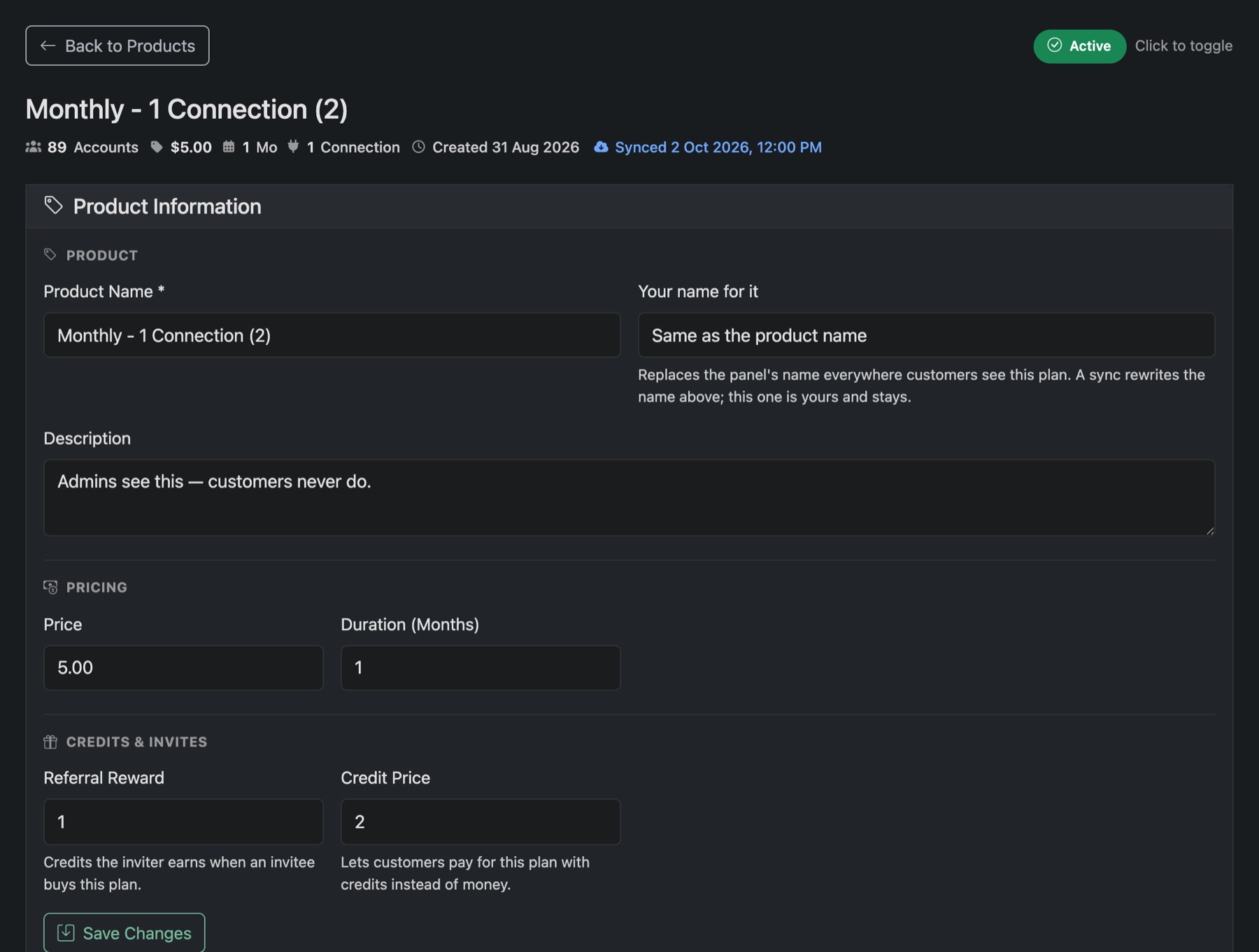The width and height of the screenshot is (1259, 952).
Task: Click the '89 Accounts' text
Action: [93, 147]
